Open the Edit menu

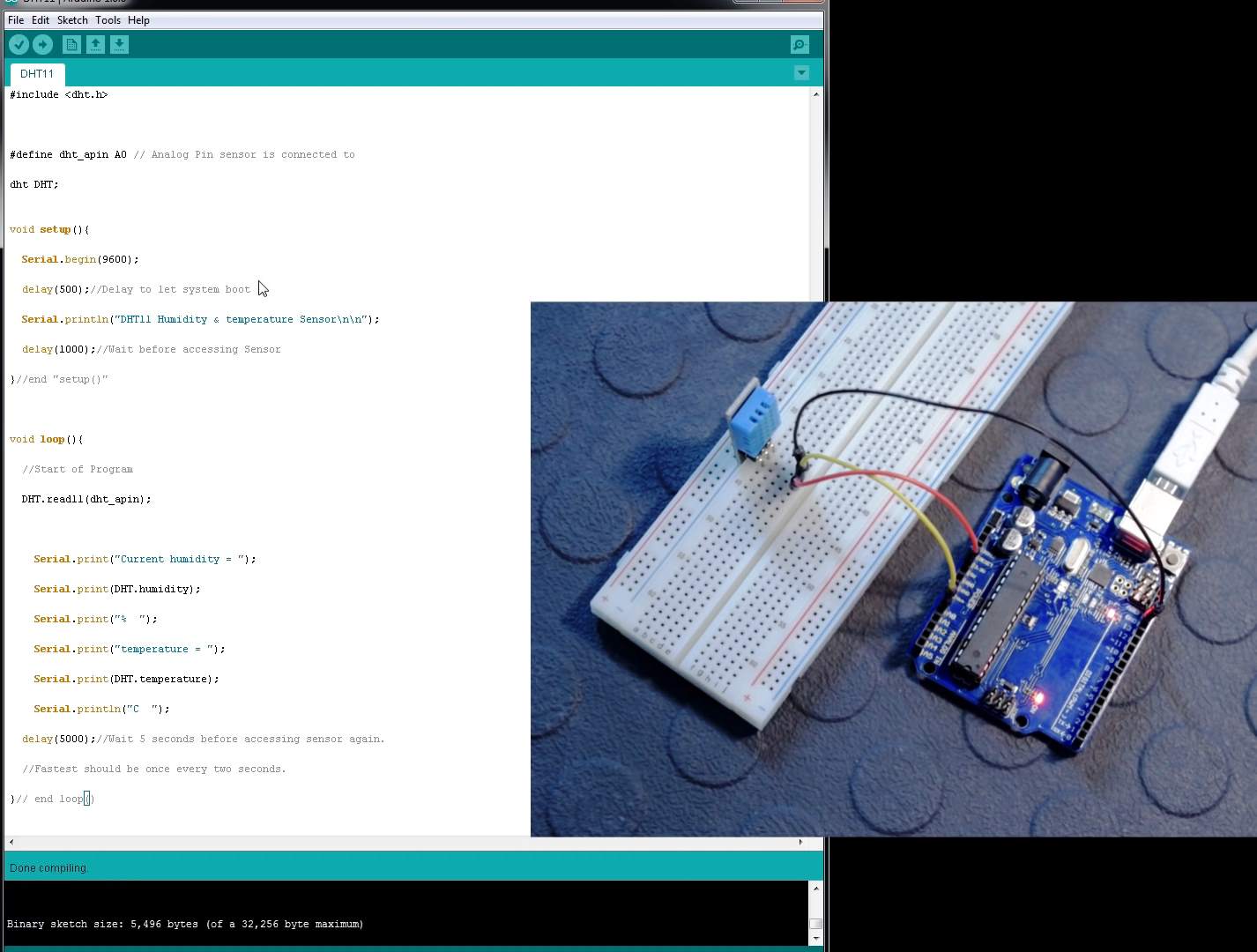pyautogui.click(x=40, y=19)
